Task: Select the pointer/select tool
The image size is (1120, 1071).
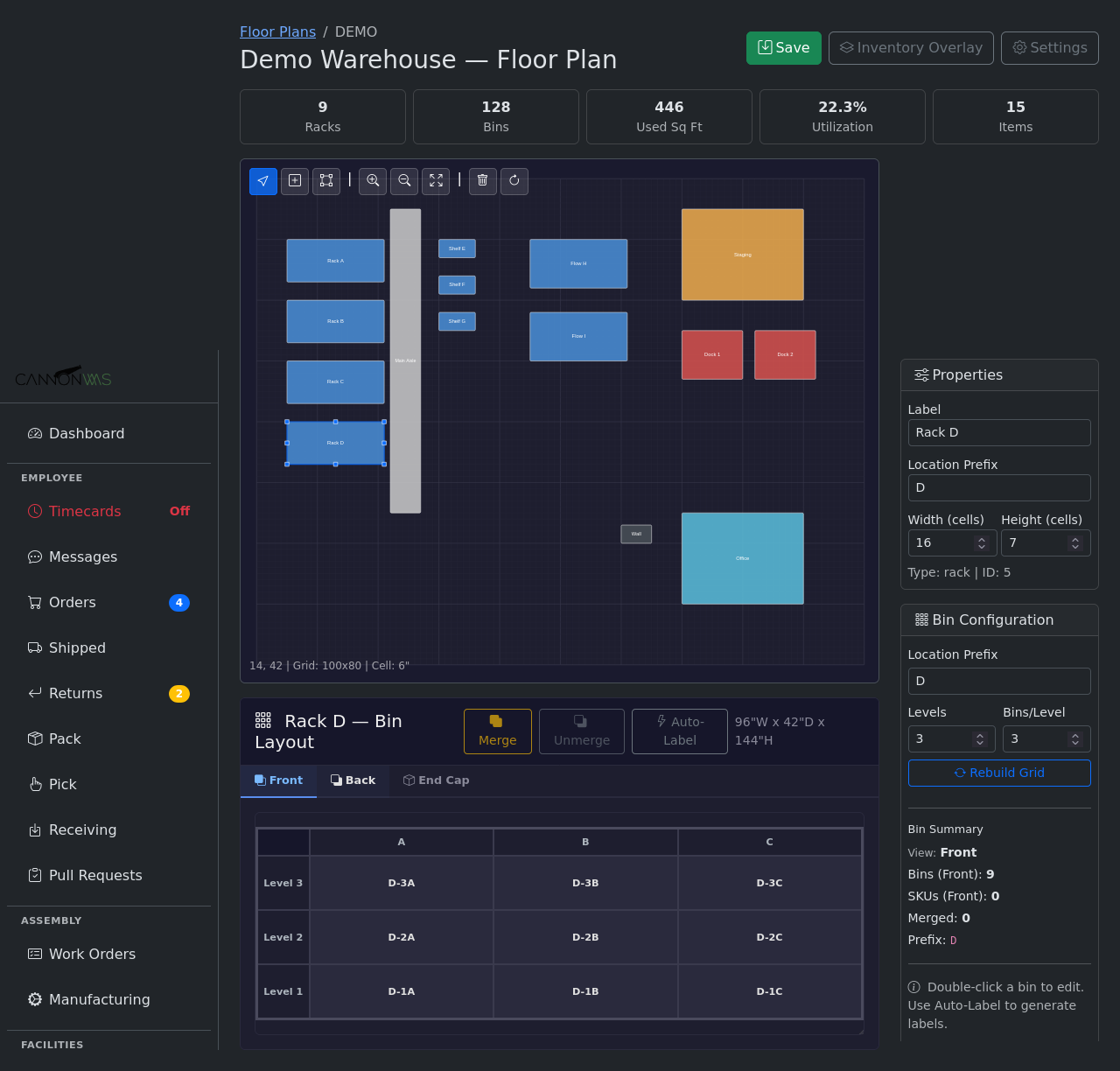Action: 263,181
